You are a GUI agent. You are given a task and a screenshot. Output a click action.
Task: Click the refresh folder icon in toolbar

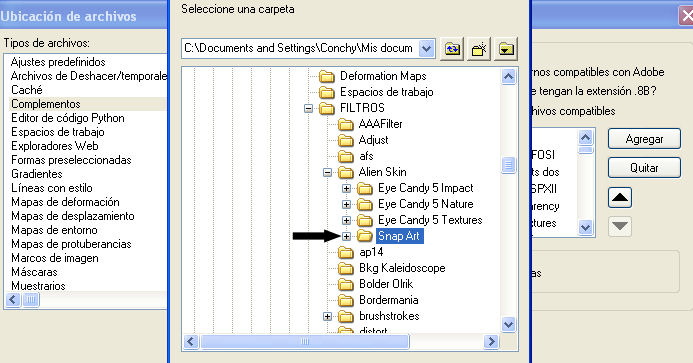tap(452, 48)
